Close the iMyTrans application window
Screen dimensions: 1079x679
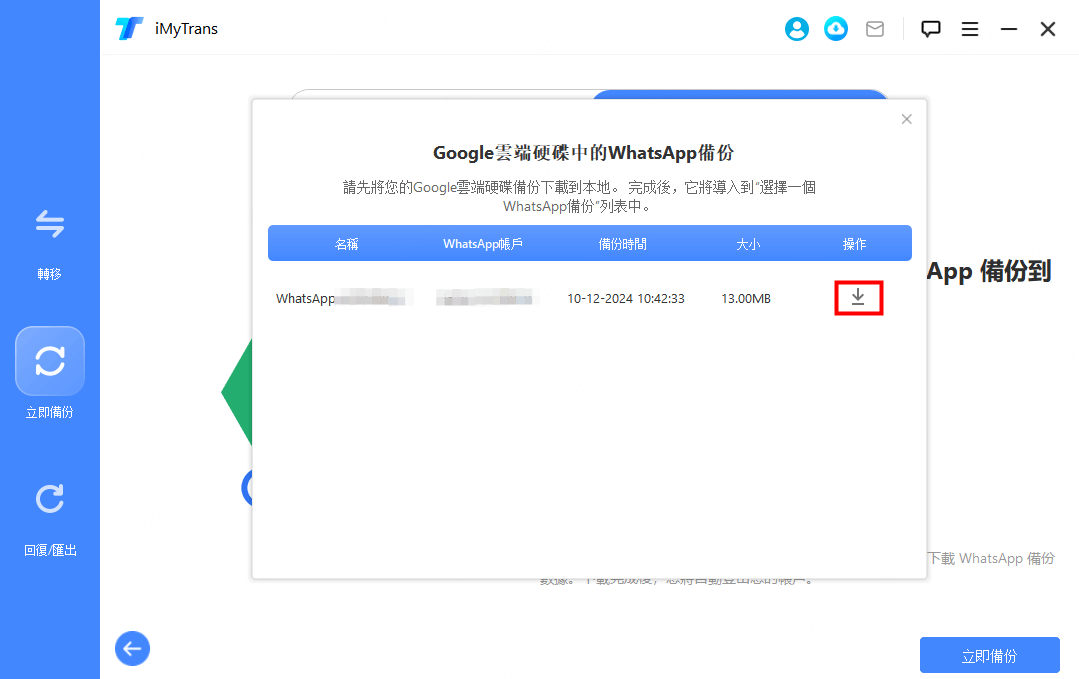(1047, 29)
